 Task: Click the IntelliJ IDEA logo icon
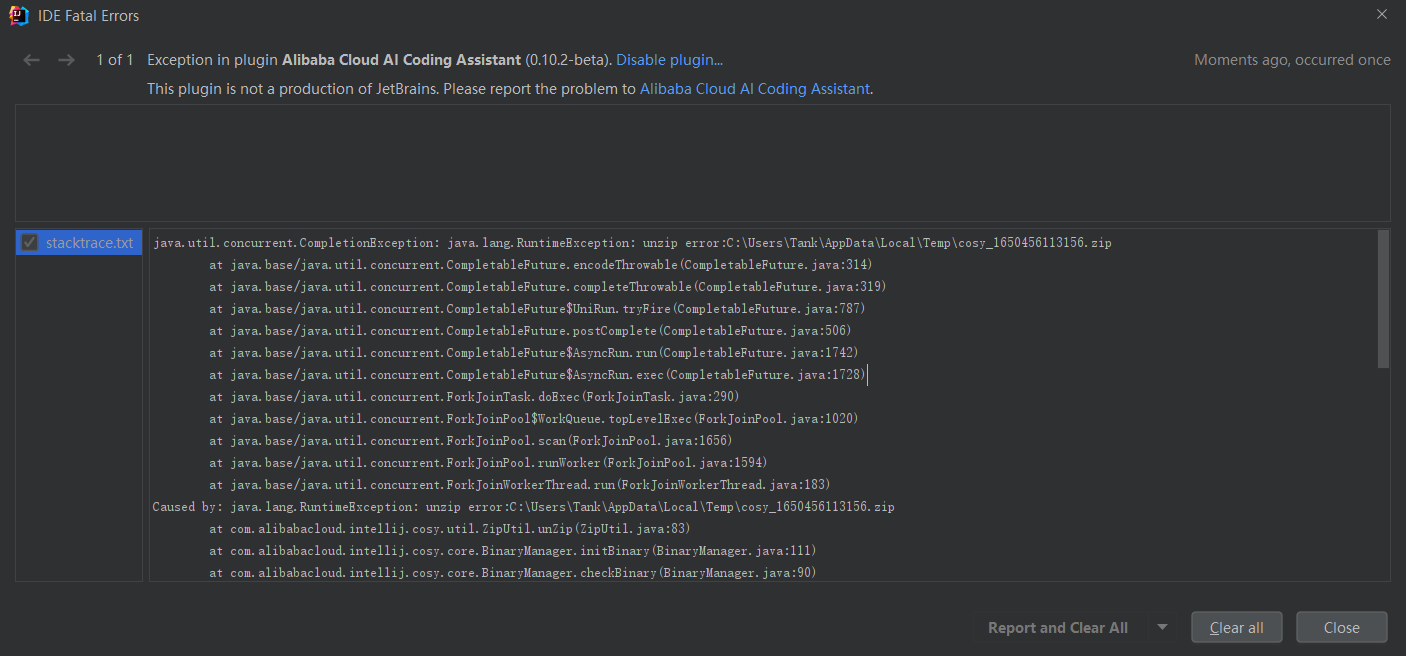pyautogui.click(x=19, y=15)
